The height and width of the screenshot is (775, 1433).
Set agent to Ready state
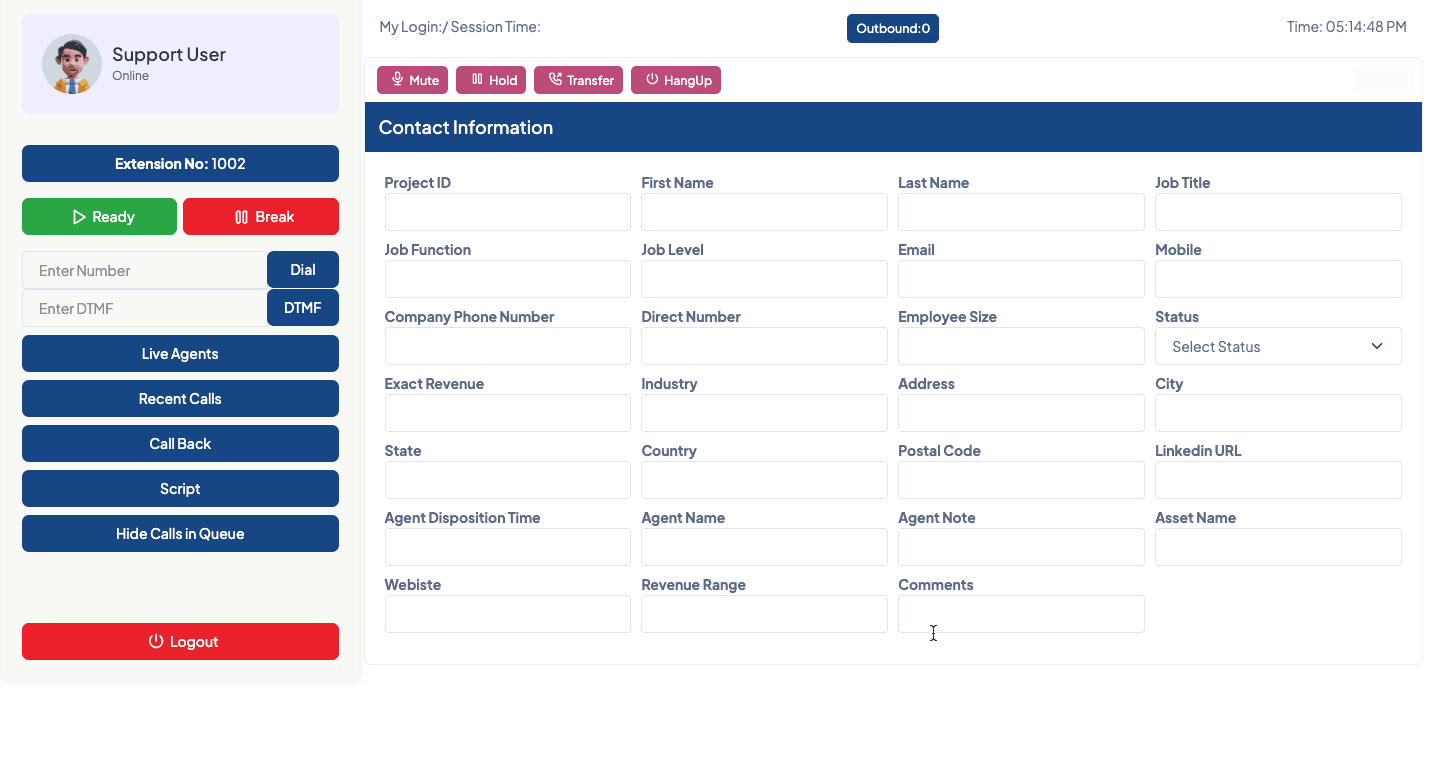[x=99, y=217]
